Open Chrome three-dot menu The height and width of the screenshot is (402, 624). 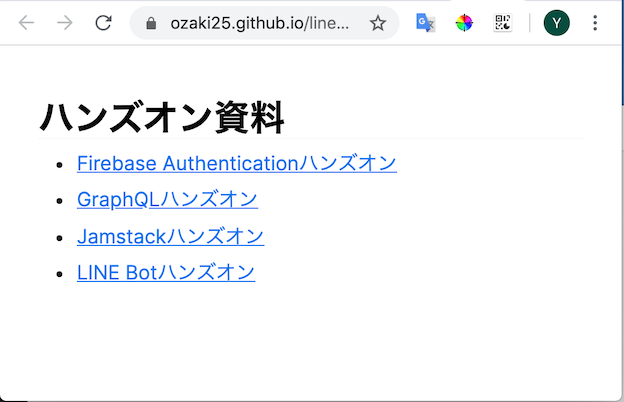595,23
